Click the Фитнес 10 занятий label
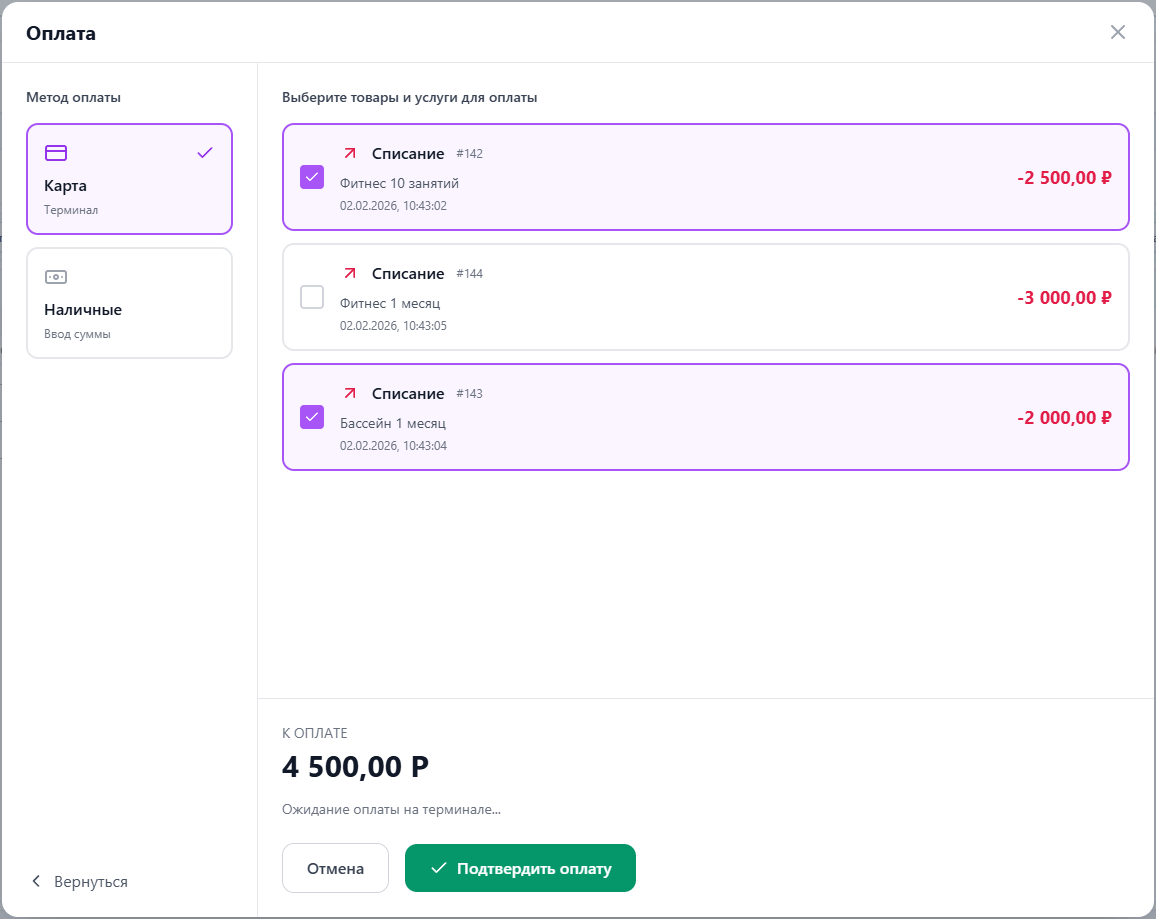Viewport: 1156px width, 919px height. coord(400,184)
